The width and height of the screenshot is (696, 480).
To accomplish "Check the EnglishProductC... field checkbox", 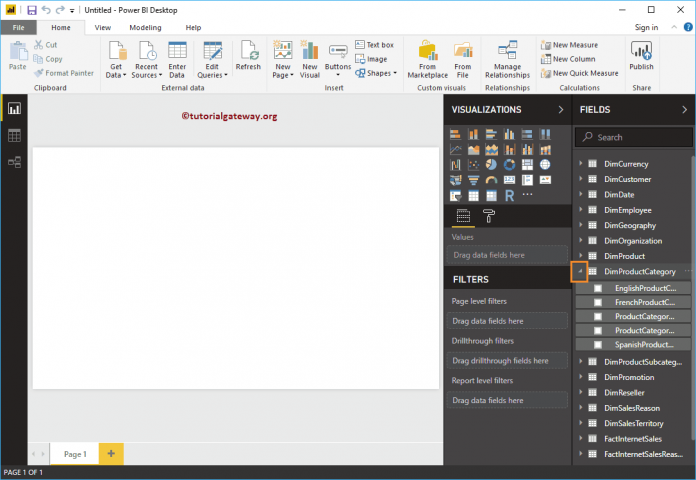I will 598,288.
